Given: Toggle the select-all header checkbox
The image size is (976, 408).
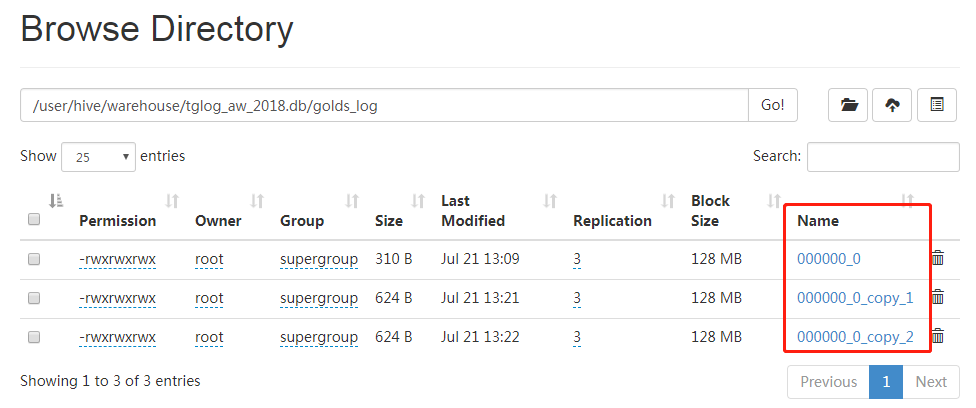Looking at the screenshot, I should (34, 220).
